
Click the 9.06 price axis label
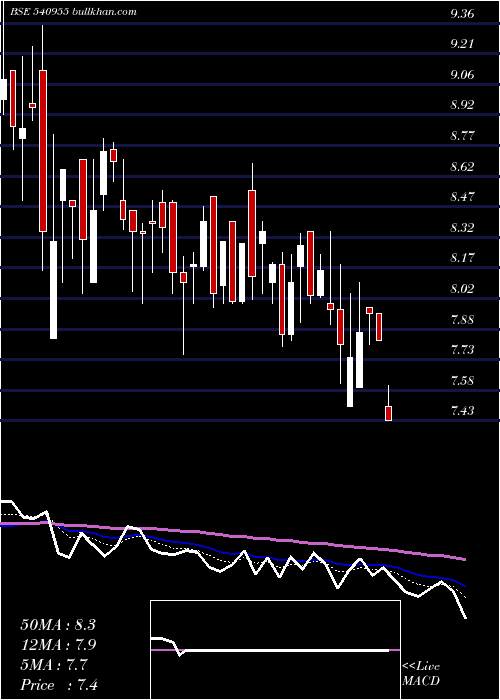462,75
